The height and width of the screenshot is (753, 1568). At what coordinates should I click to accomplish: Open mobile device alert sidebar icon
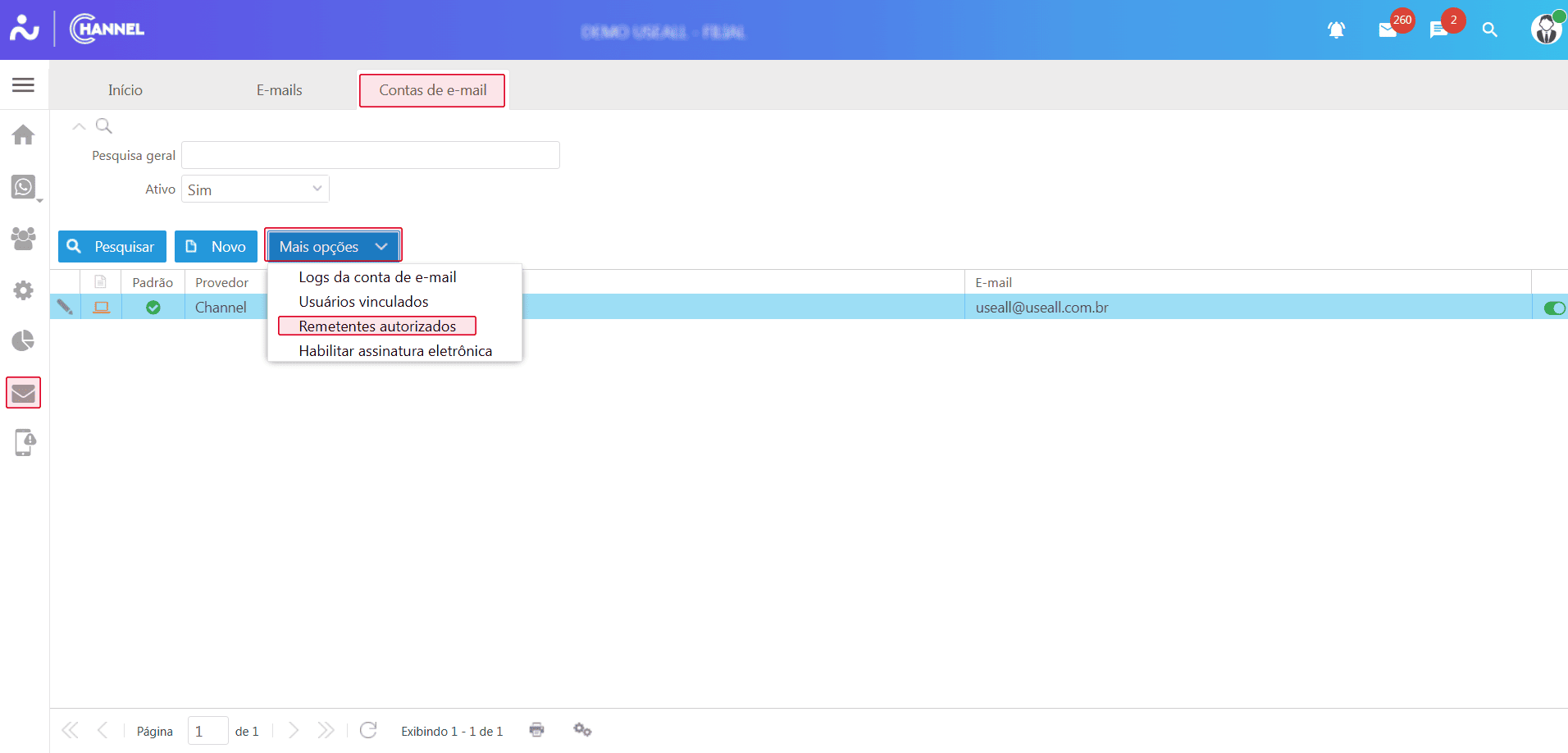point(25,443)
